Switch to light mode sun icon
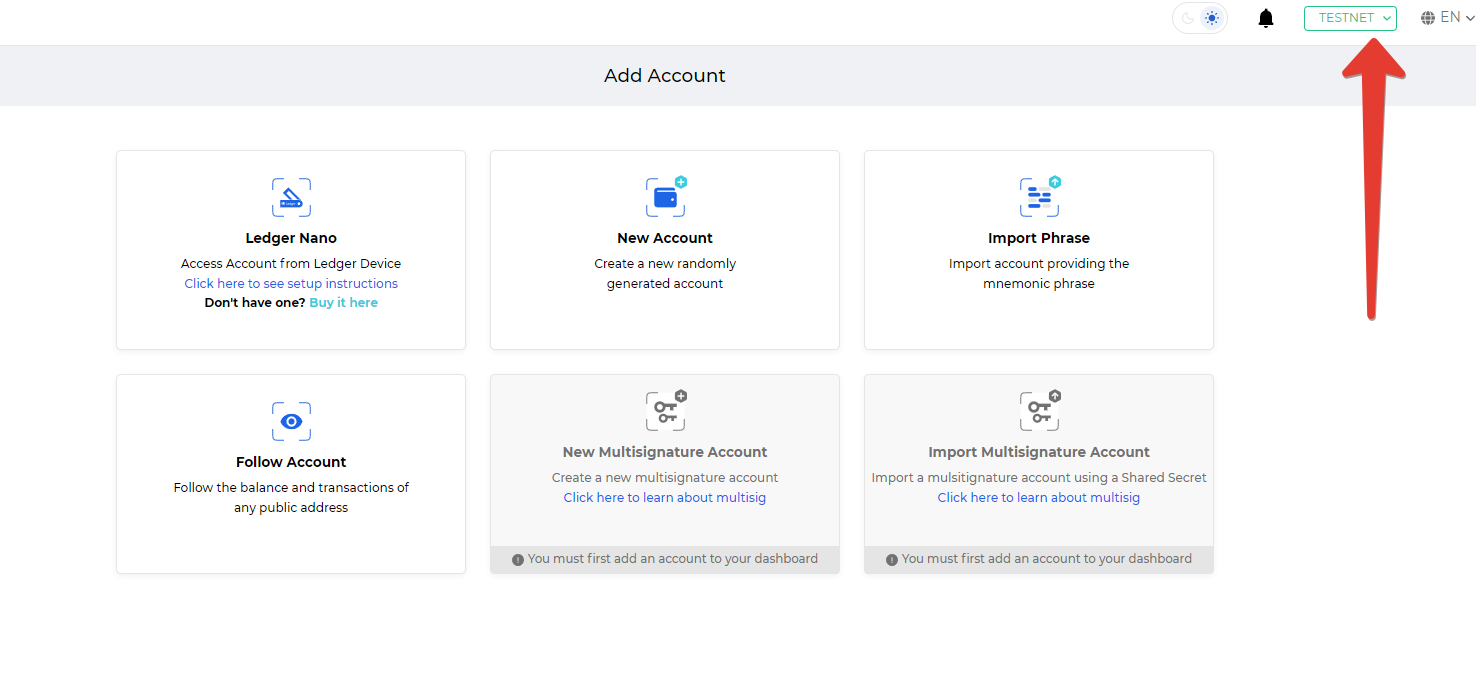 pyautogui.click(x=1212, y=18)
